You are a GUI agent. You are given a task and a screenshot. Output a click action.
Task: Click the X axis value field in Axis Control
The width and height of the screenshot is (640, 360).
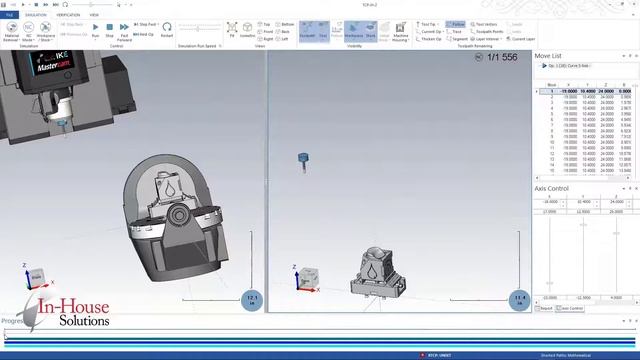pyautogui.click(x=549, y=202)
